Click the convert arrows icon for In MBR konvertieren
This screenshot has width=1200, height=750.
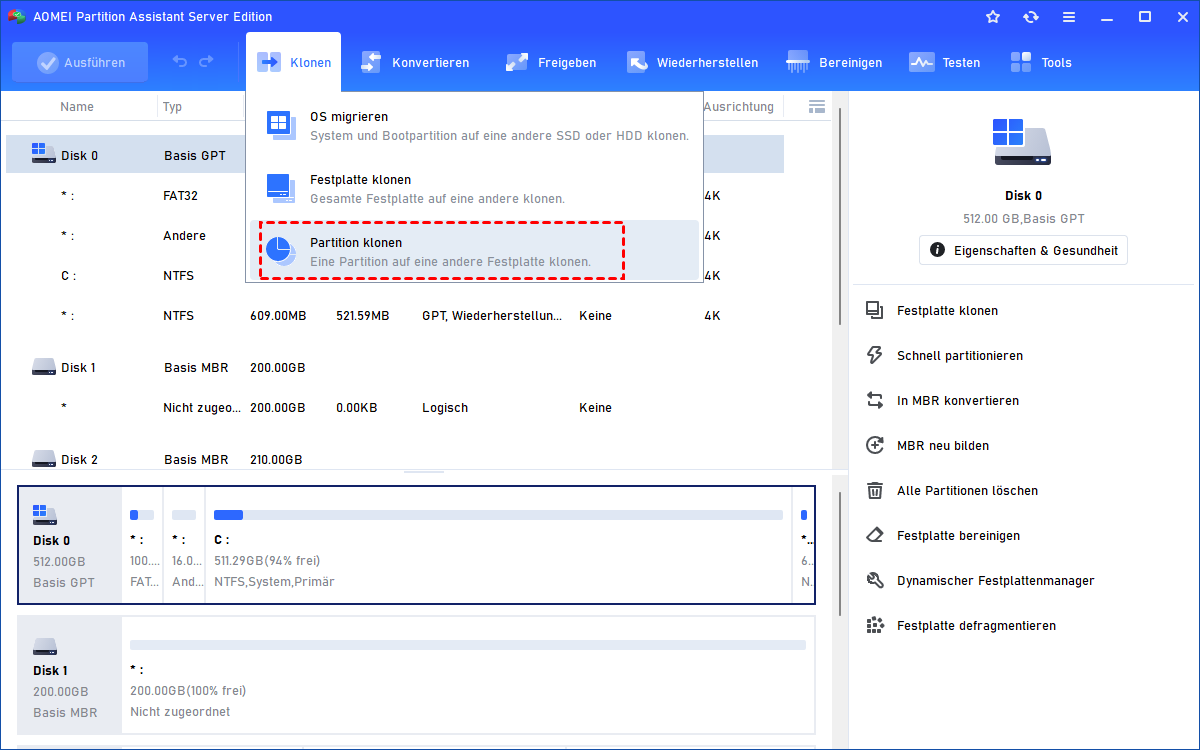click(x=875, y=400)
